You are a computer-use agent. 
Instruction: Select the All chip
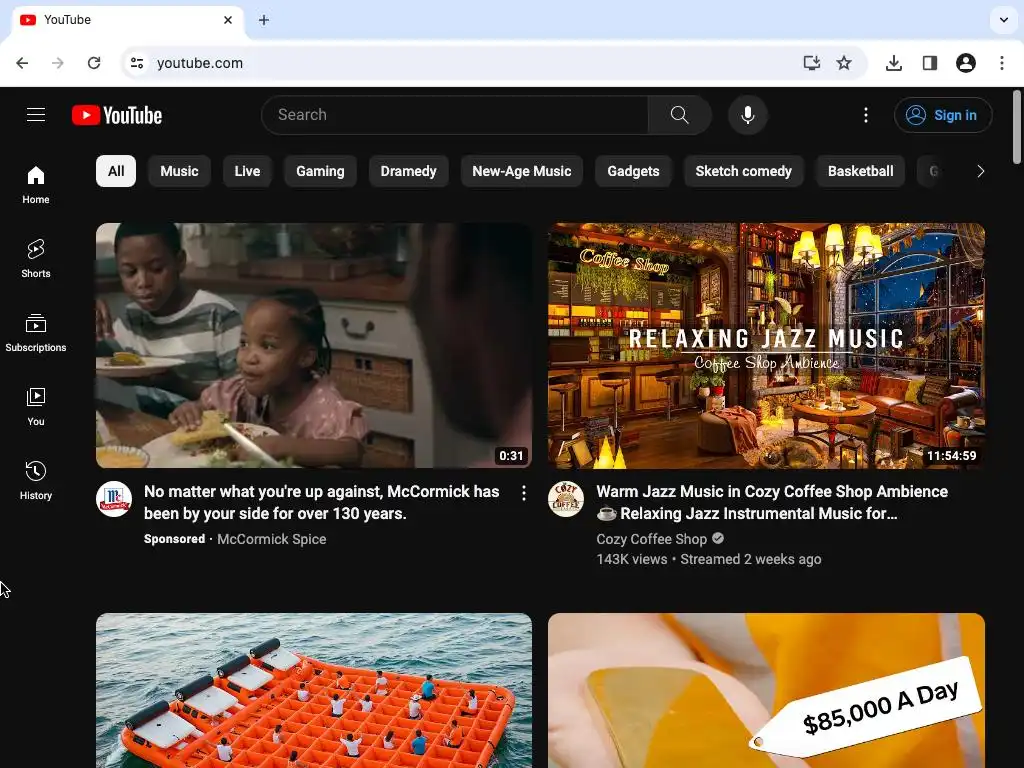[116, 171]
